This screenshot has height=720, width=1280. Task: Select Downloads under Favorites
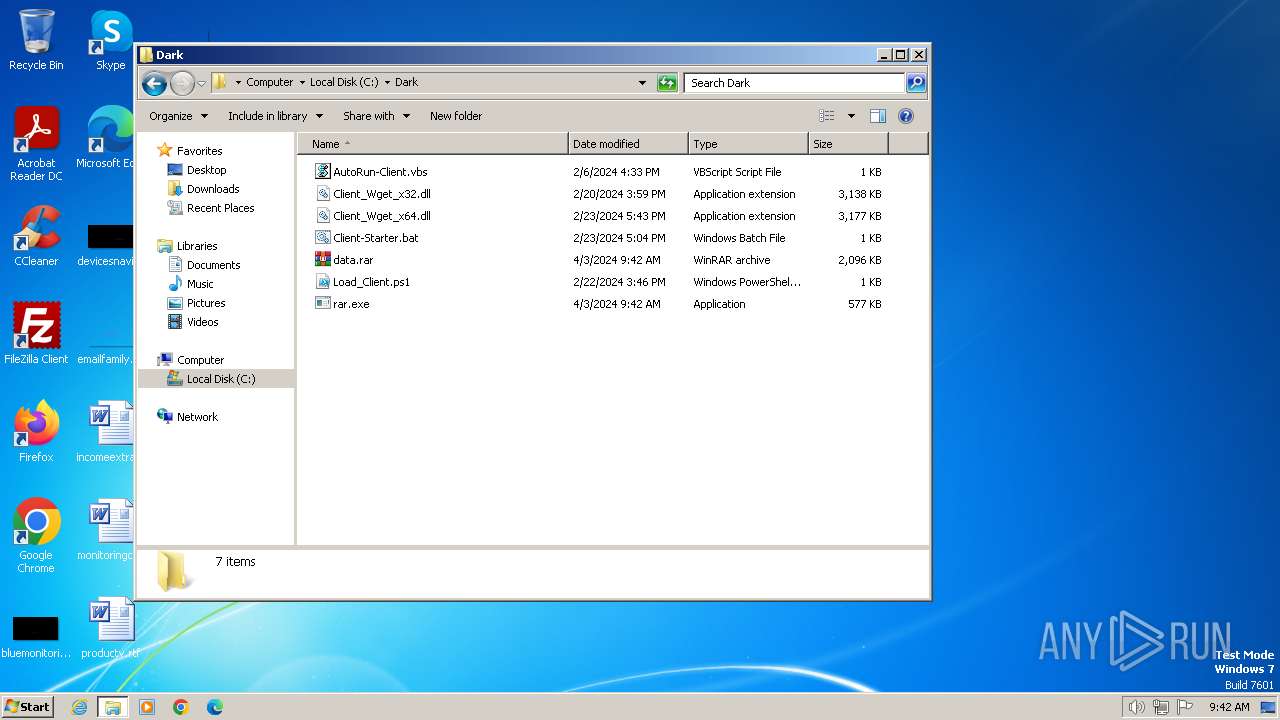pos(213,189)
